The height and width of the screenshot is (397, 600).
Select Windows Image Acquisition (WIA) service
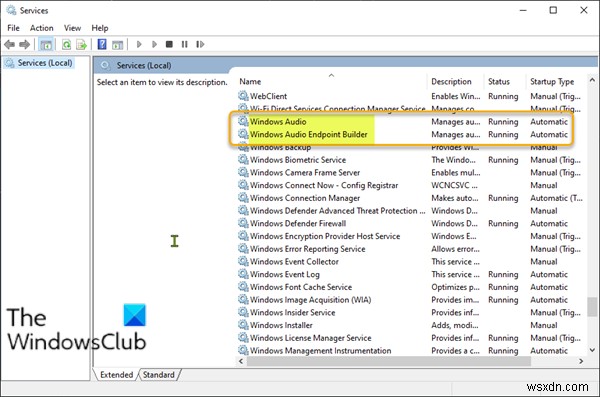tap(310, 300)
